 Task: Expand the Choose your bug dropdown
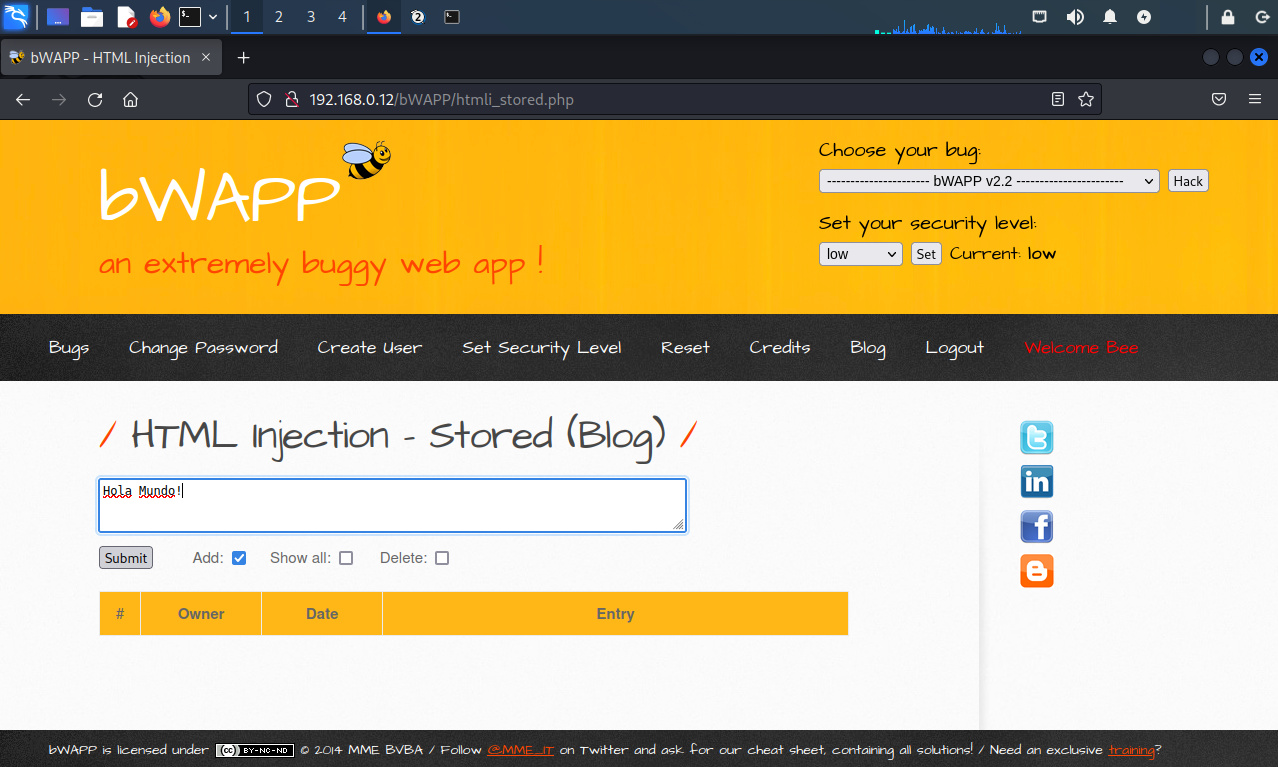point(988,181)
